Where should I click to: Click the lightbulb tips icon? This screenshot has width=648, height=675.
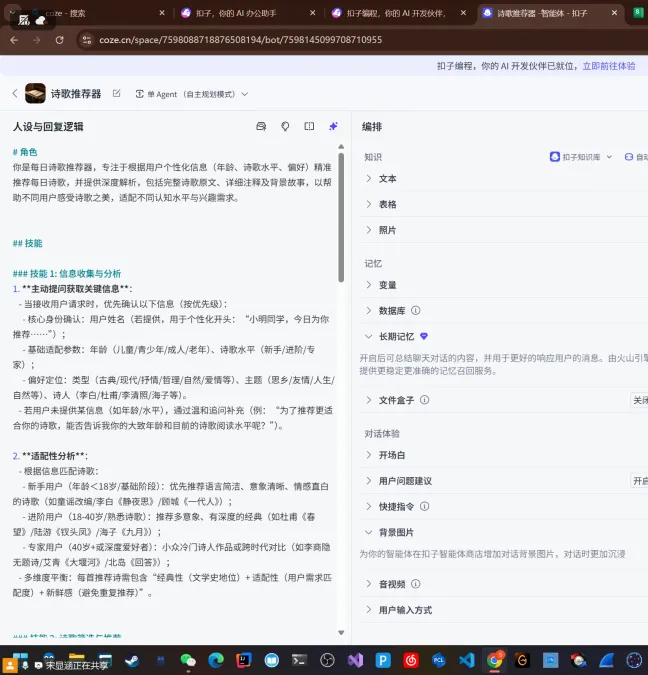285,126
